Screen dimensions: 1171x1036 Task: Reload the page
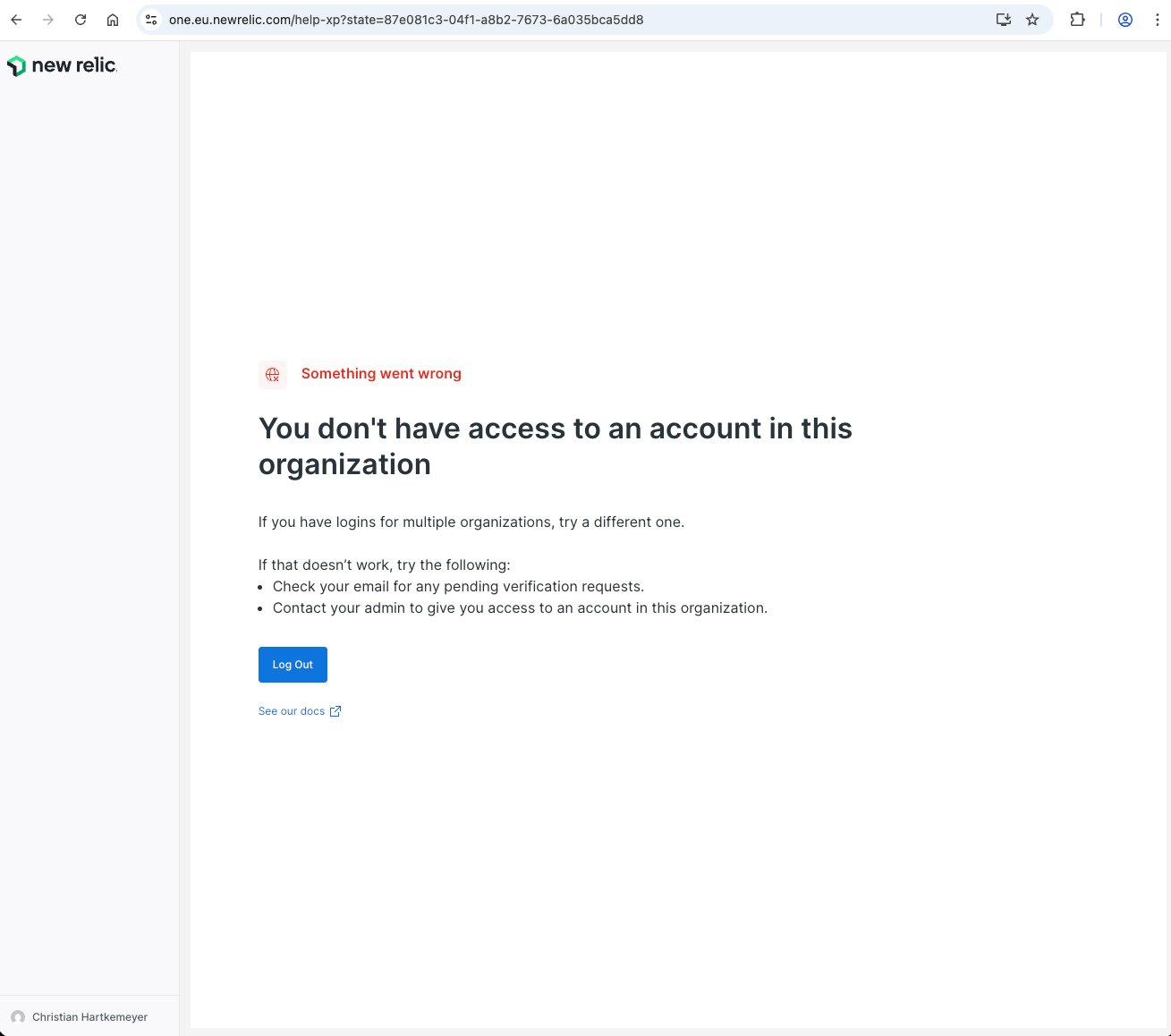pos(81,20)
